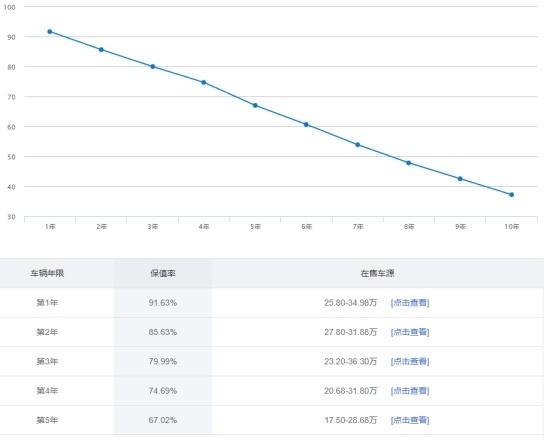Click the 7年 data point marker
Viewport: 553px width, 441px height.
pos(358,145)
